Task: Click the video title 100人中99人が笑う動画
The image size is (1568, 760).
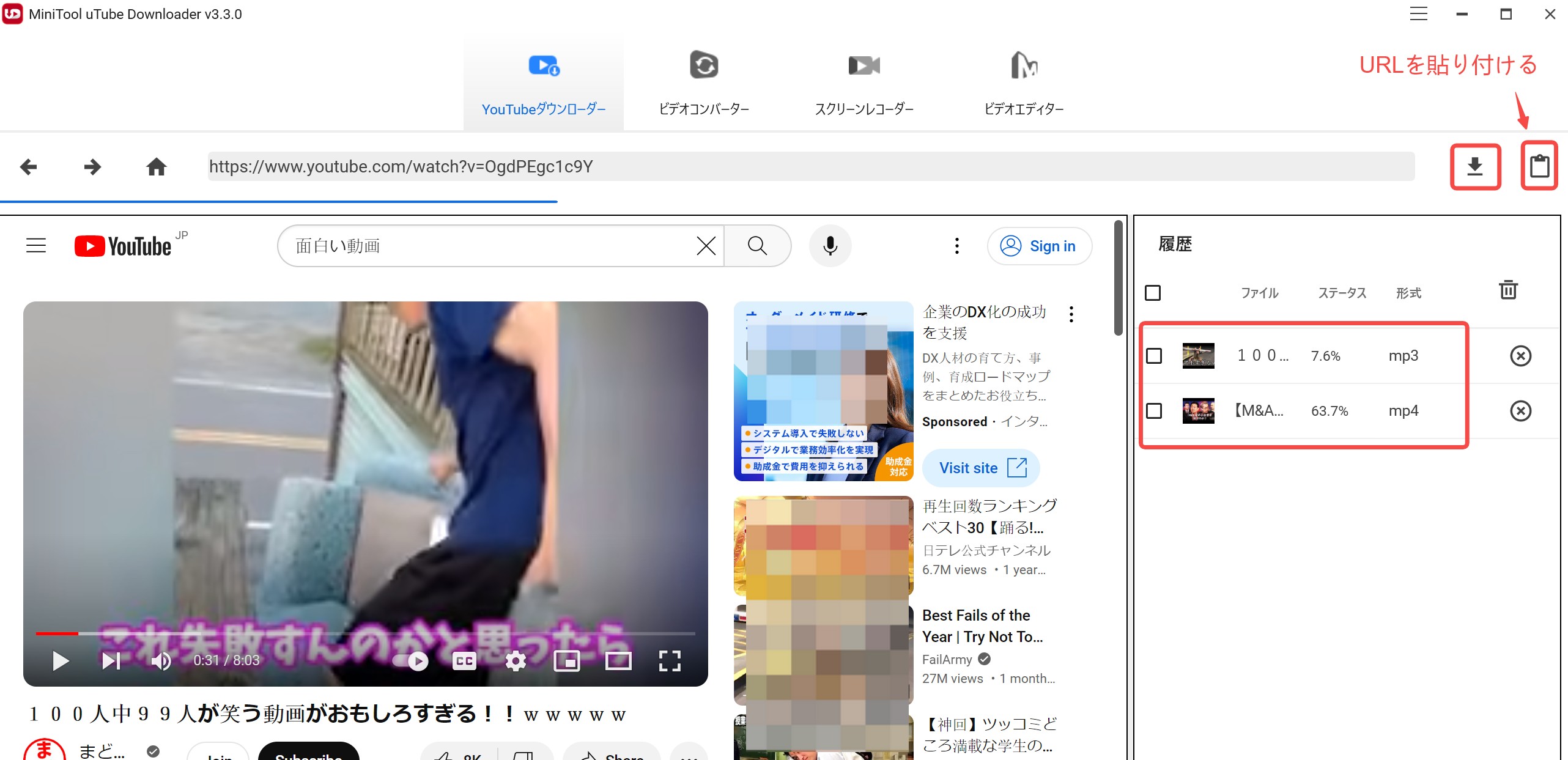Action: [x=328, y=714]
